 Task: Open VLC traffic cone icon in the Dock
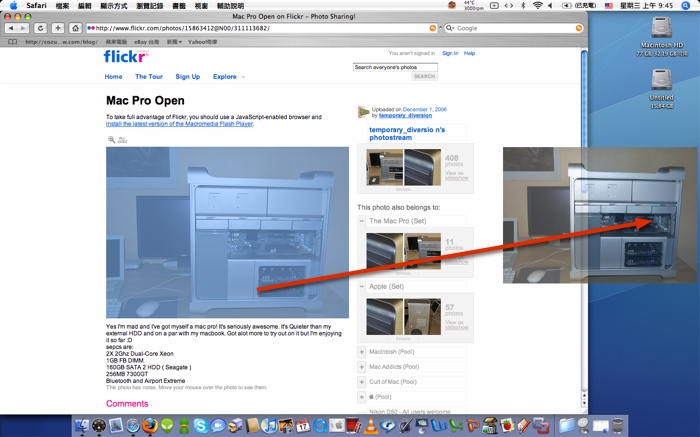371,425
